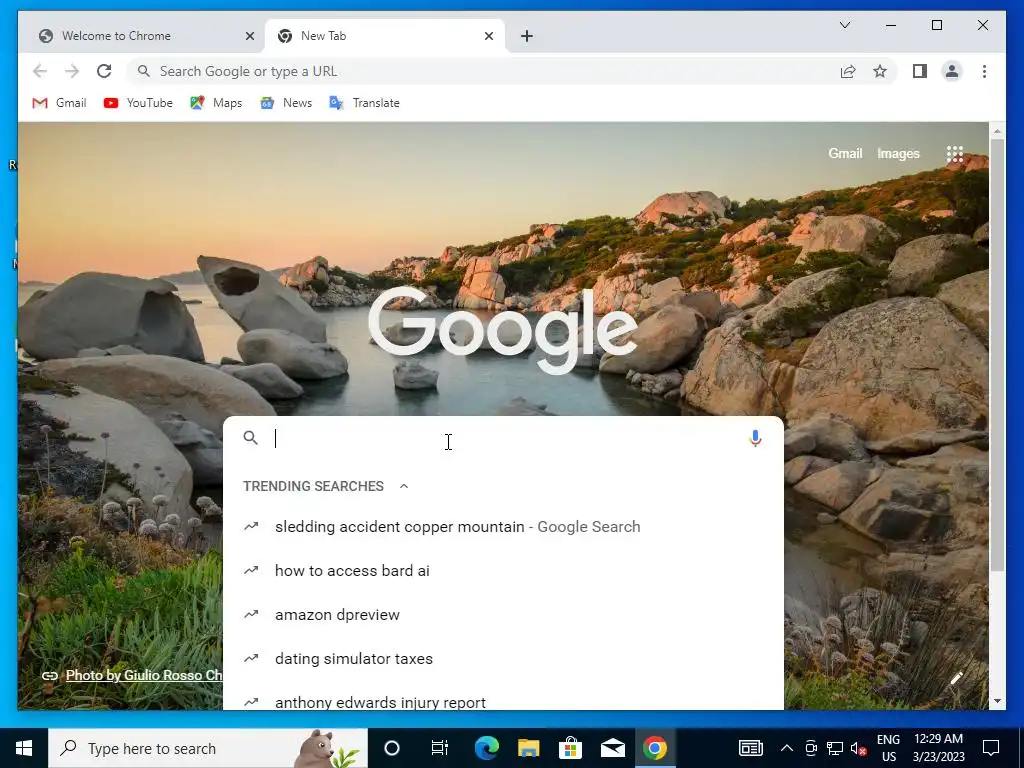Click Windows taskbar search box
This screenshot has height=768, width=1024.
(x=208, y=748)
